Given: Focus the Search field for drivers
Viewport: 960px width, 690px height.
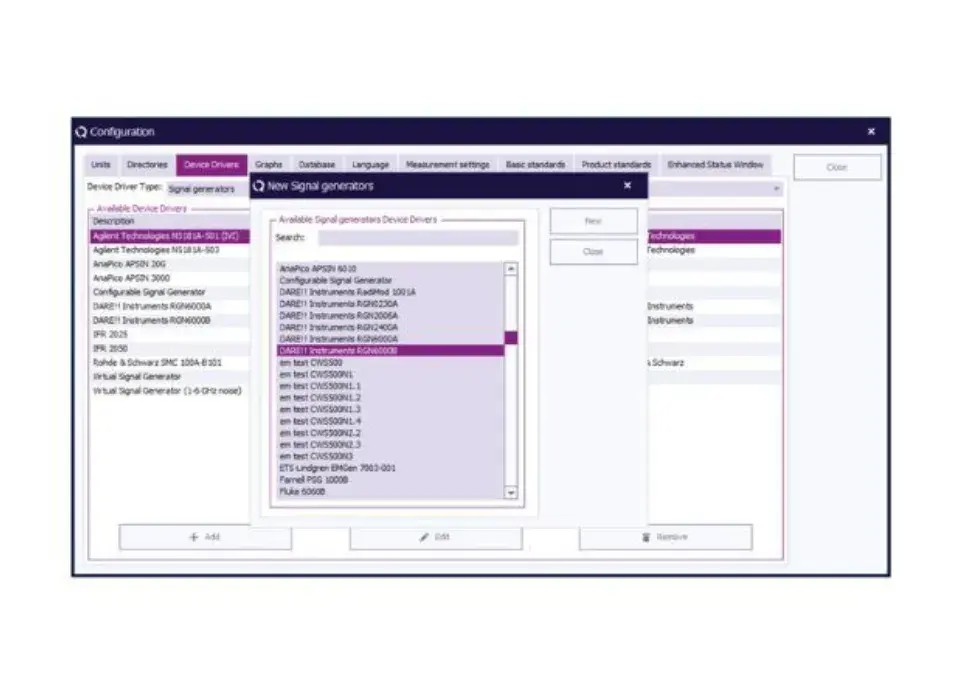Looking at the screenshot, I should click(x=417, y=238).
